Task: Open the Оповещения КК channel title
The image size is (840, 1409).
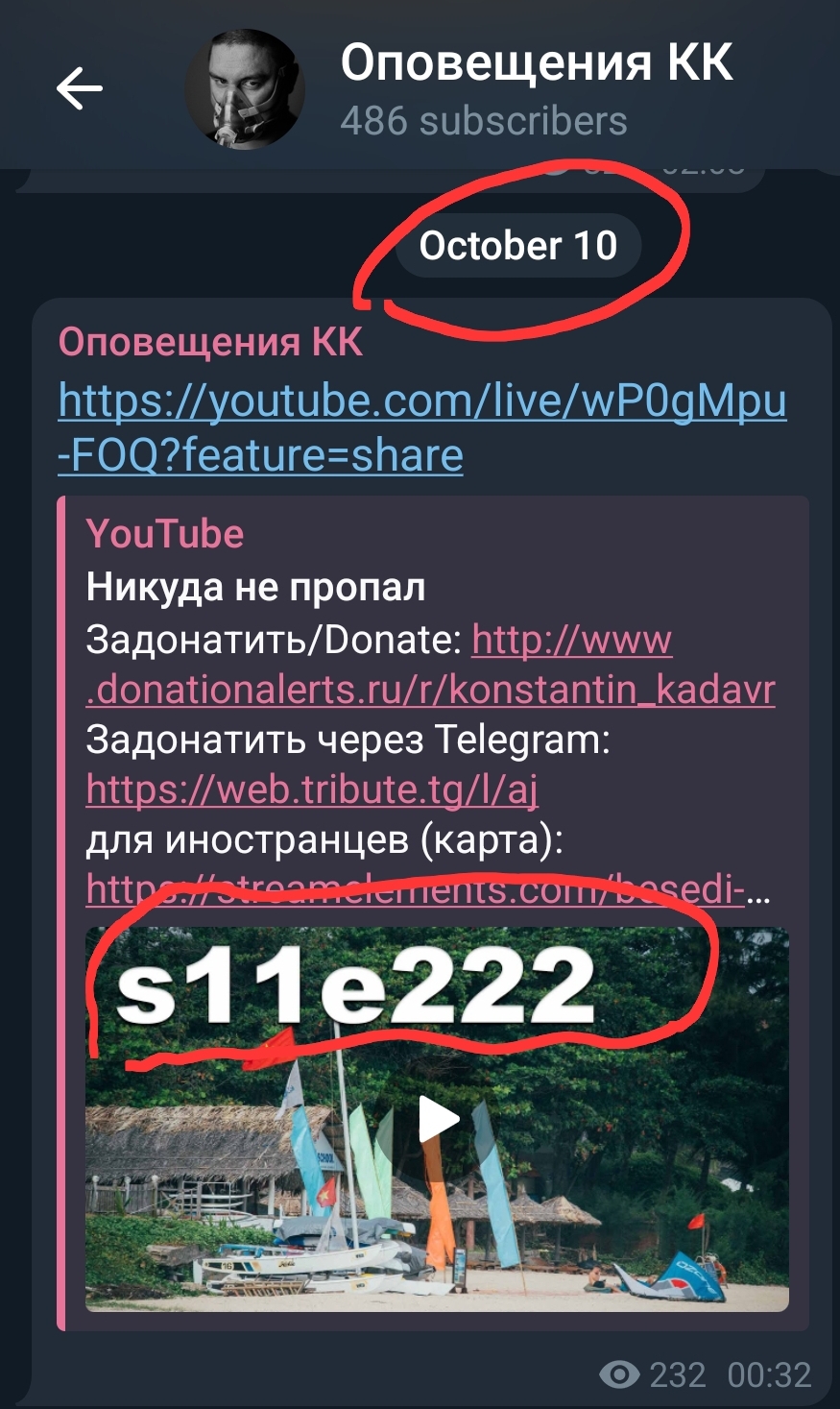Action: pos(537,63)
